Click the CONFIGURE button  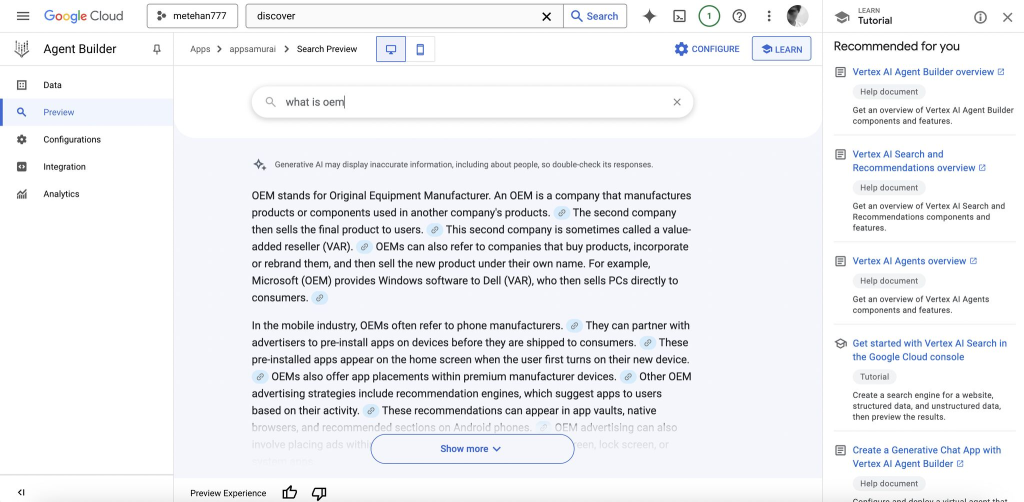[706, 49]
